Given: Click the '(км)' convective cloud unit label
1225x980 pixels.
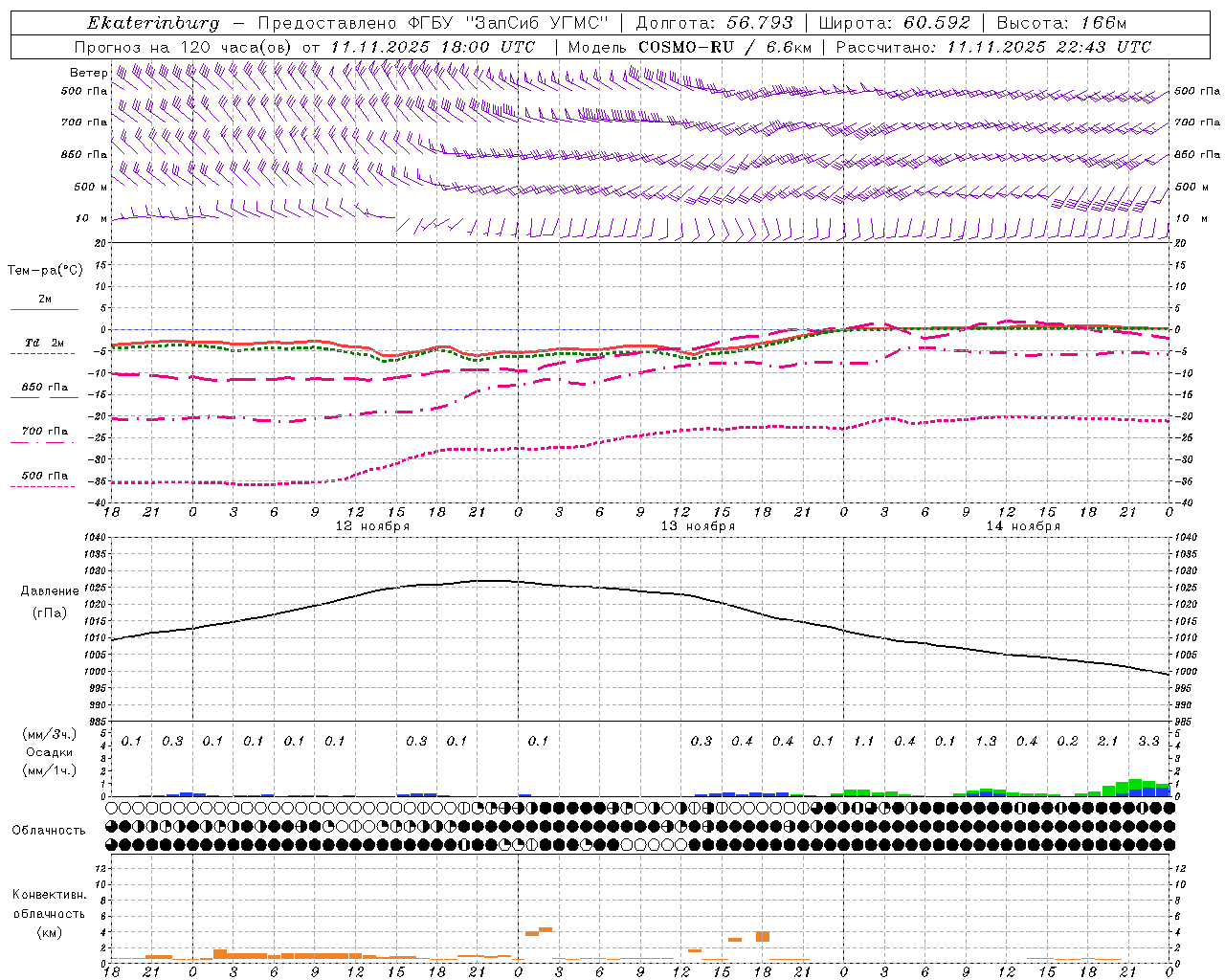Looking at the screenshot, I should [49, 932].
